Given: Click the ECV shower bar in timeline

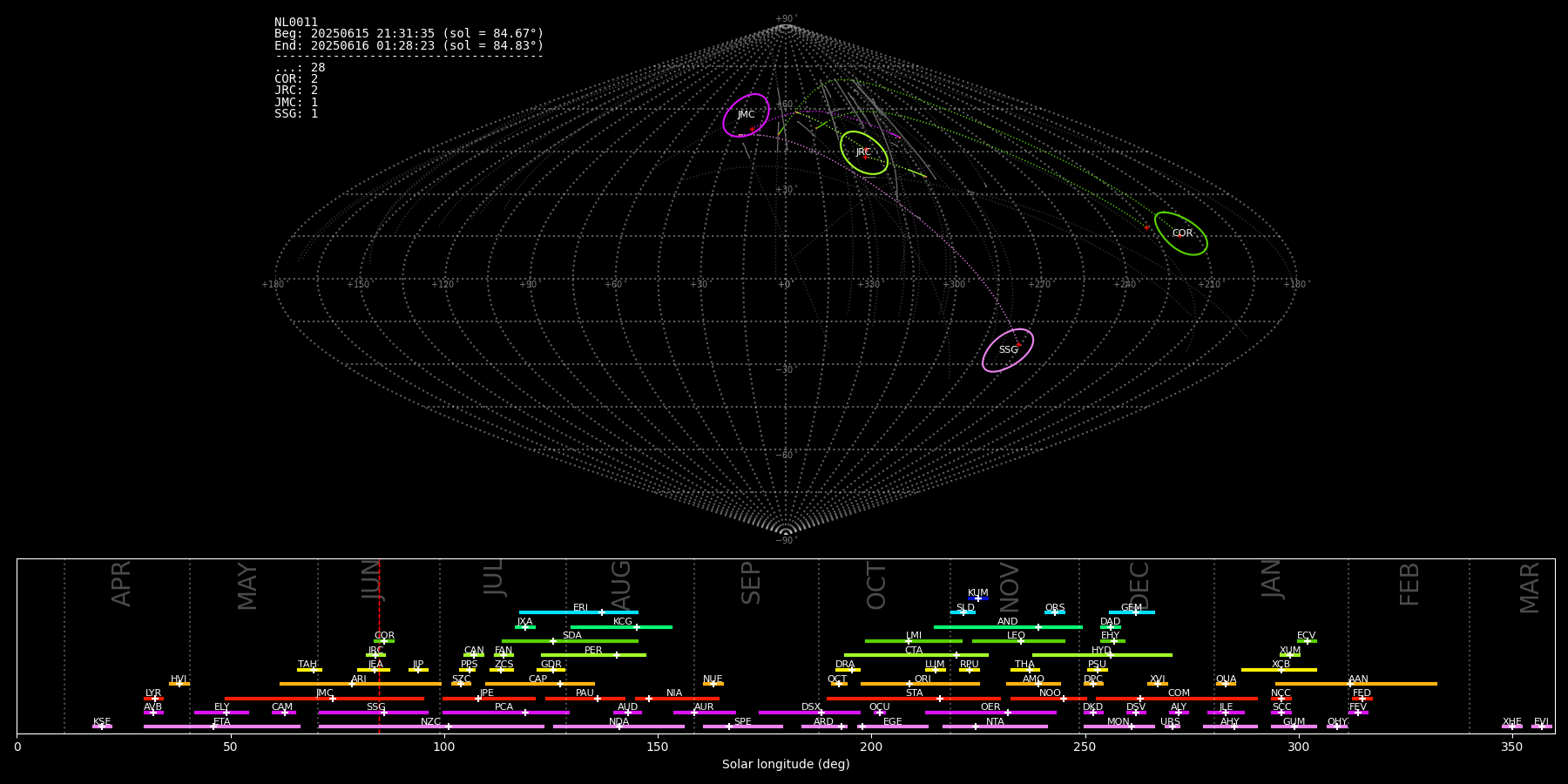Looking at the screenshot, I should pyautogui.click(x=1307, y=641).
